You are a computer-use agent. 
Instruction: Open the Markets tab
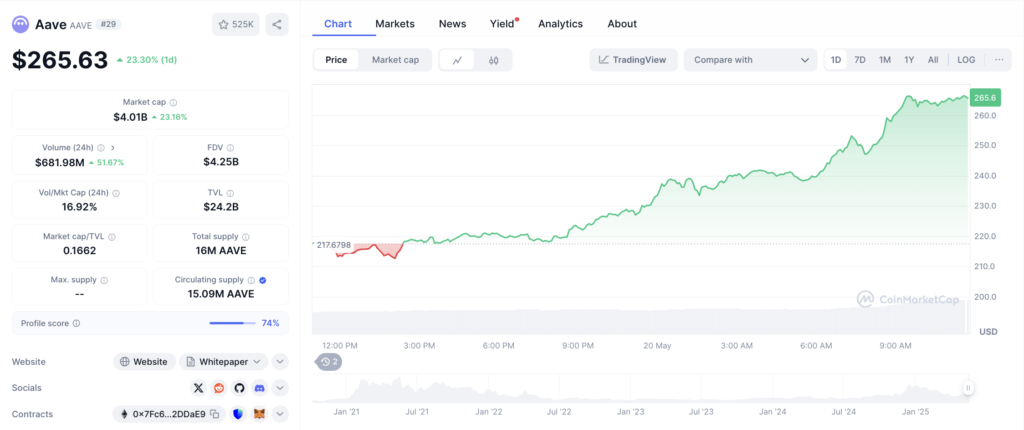(394, 24)
